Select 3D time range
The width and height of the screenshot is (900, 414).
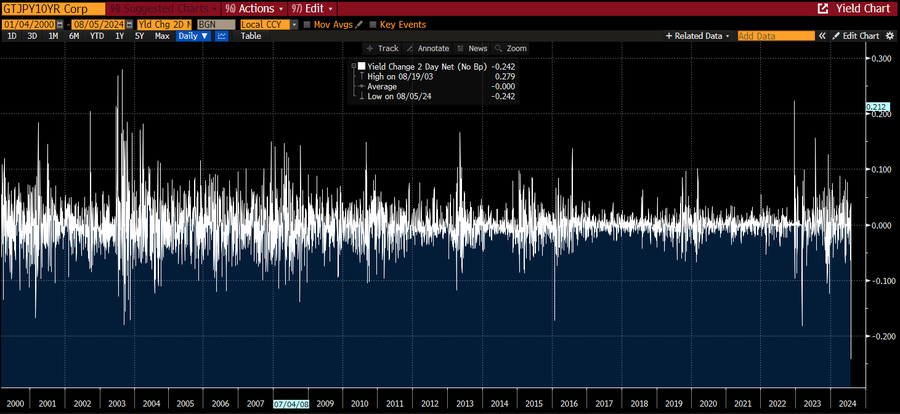33,36
